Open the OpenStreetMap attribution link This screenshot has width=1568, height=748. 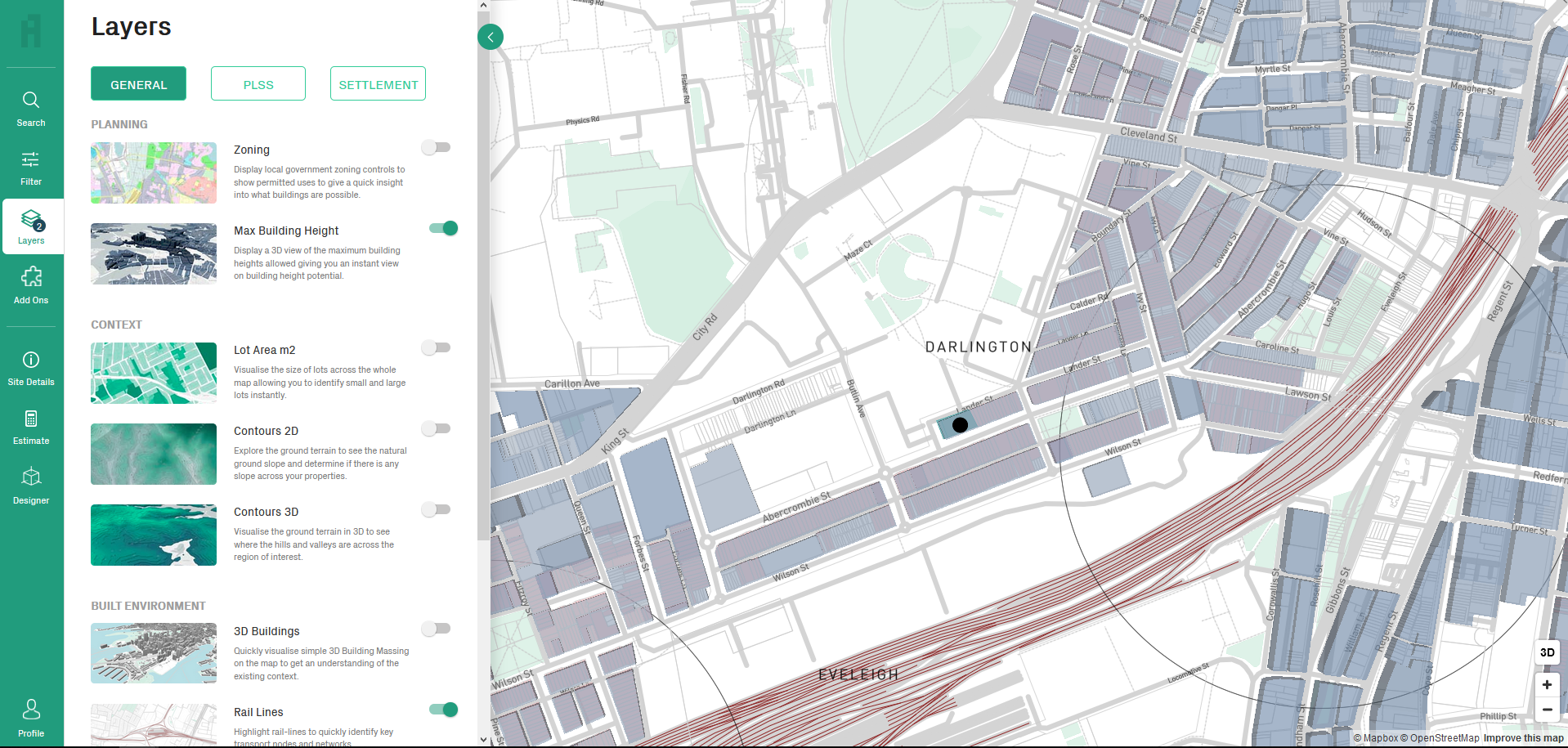point(1440,738)
